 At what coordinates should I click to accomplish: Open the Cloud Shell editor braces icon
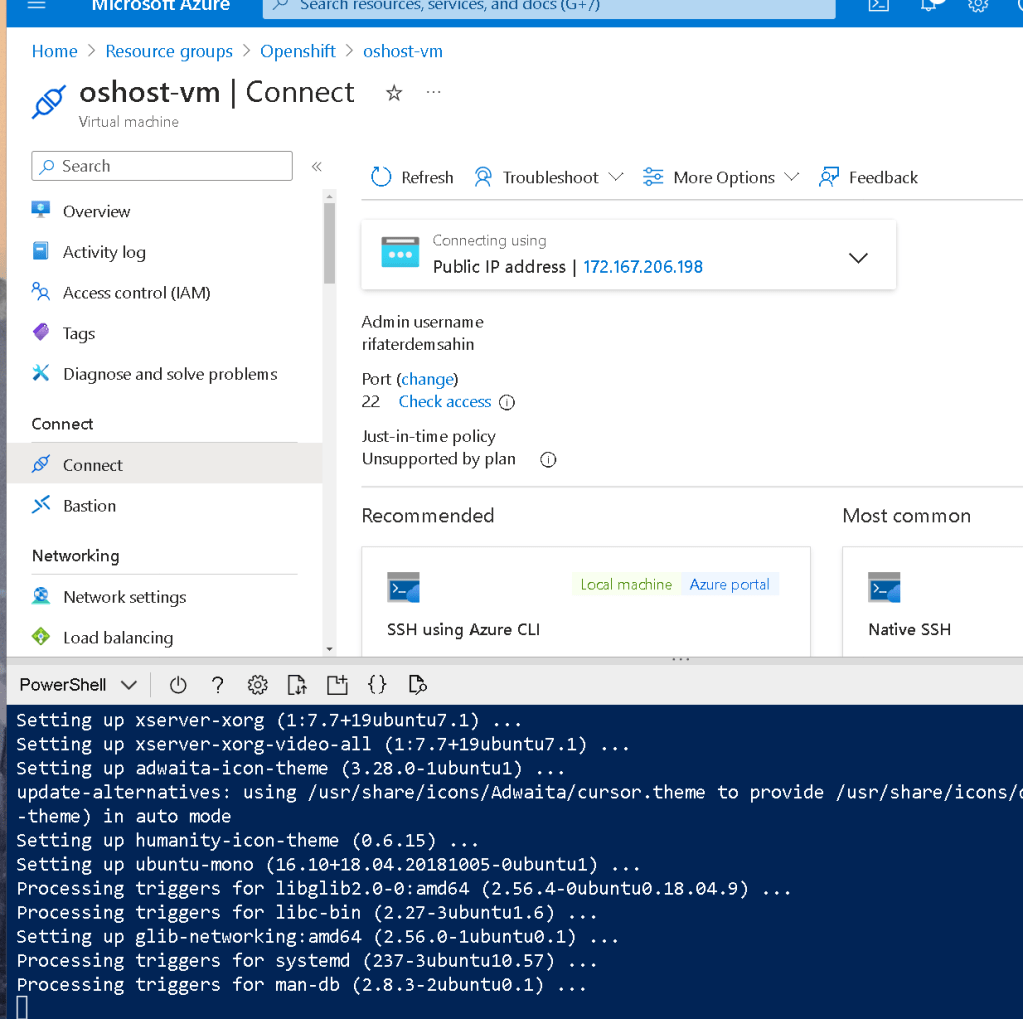pos(377,684)
